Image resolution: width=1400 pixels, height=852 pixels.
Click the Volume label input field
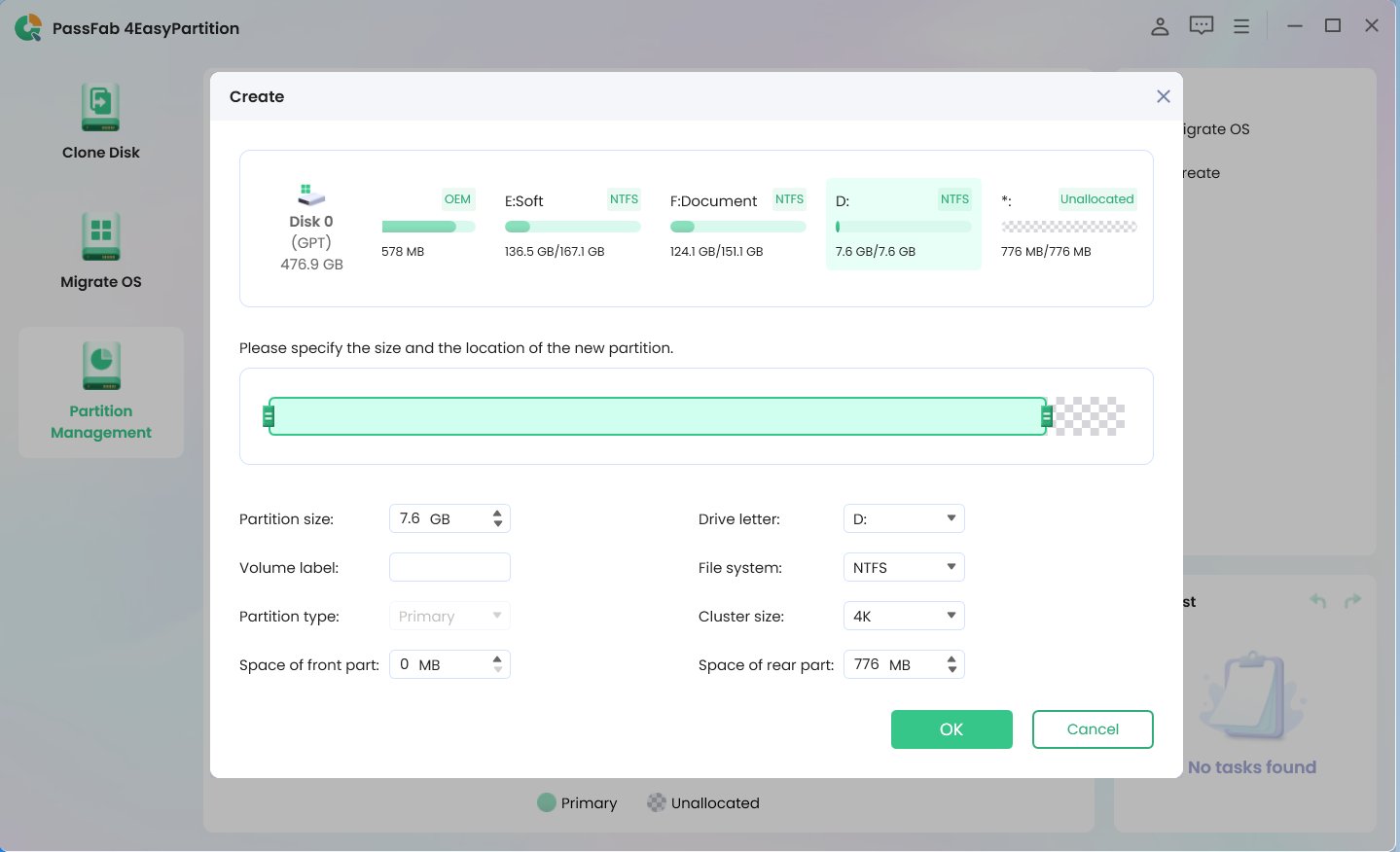(x=449, y=567)
